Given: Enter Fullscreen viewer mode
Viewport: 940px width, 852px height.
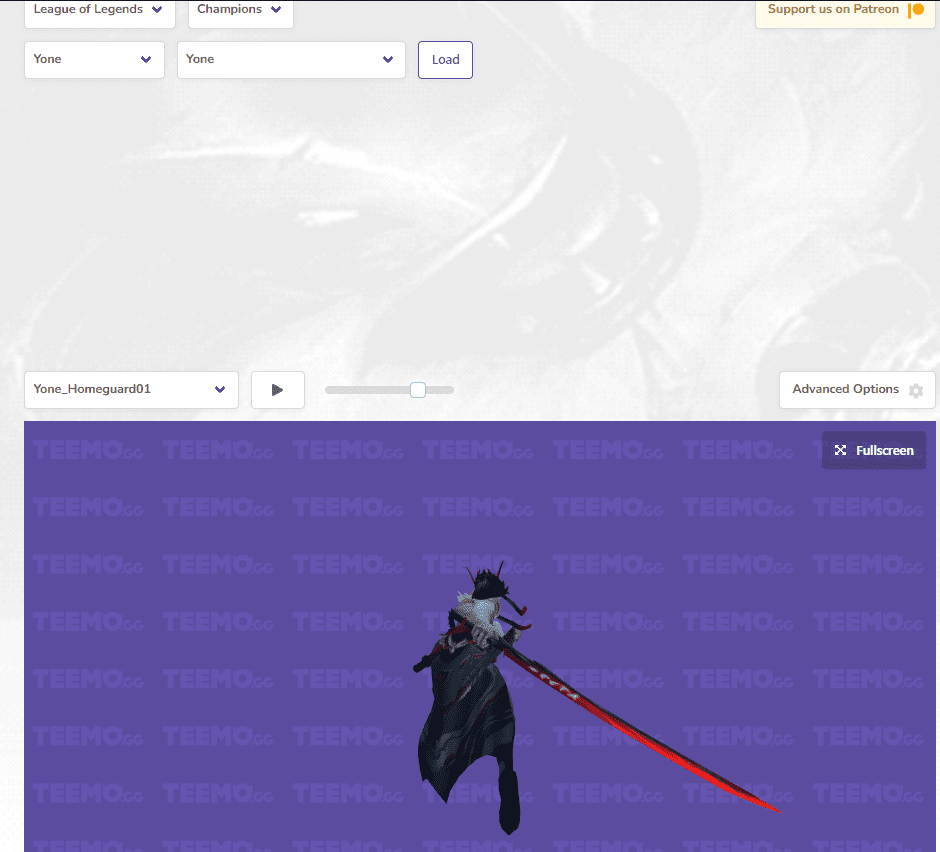Looking at the screenshot, I should pyautogui.click(x=873, y=450).
